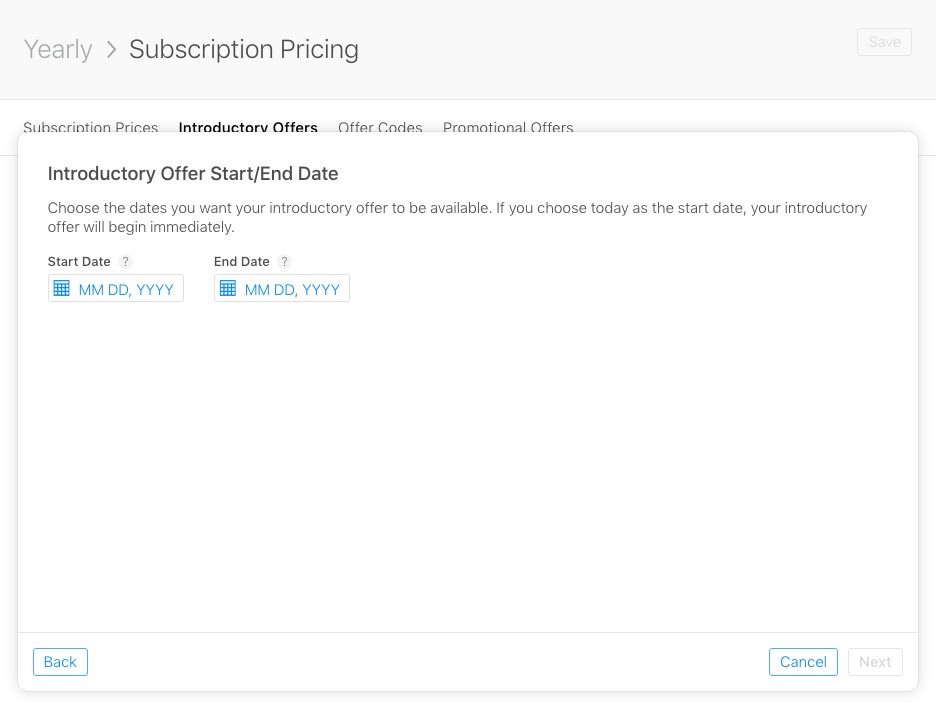
Task: Click the Subscription Pricing page heading
Action: point(243,48)
